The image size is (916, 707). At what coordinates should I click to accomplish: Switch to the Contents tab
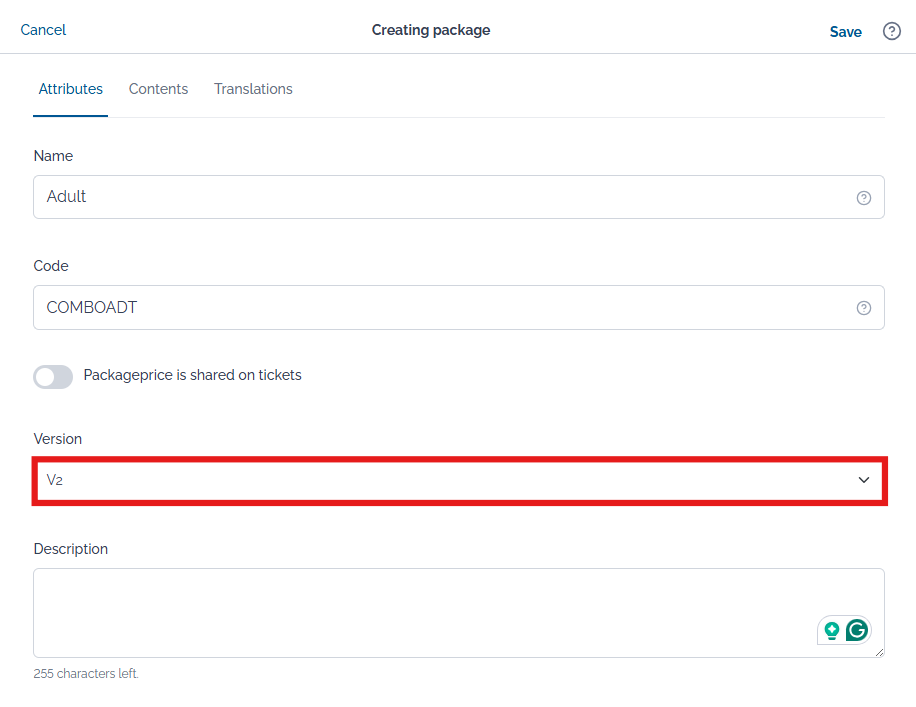(x=158, y=89)
